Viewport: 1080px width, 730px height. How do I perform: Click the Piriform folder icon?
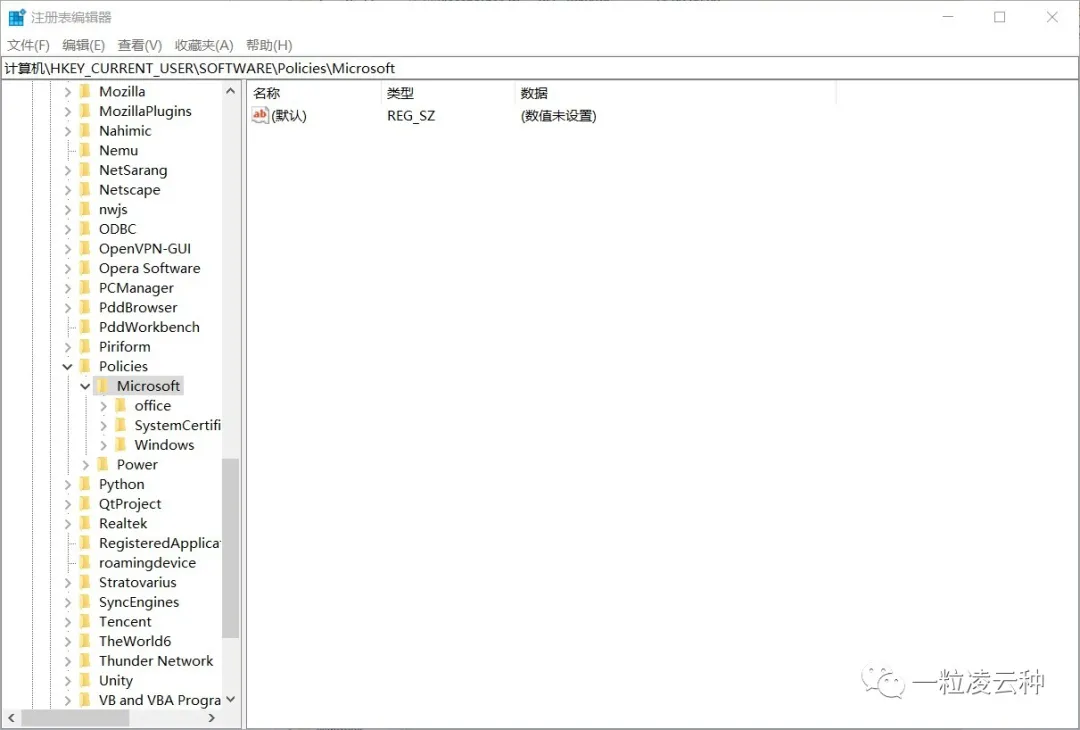[x=85, y=346]
